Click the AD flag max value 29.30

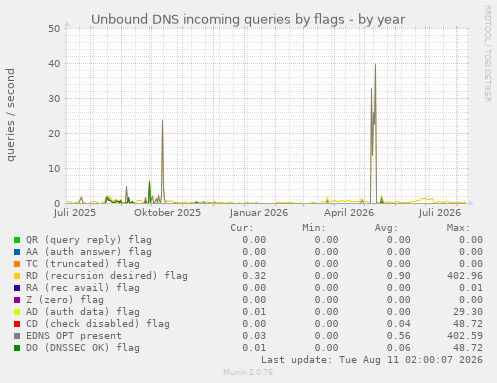[x=468, y=312]
